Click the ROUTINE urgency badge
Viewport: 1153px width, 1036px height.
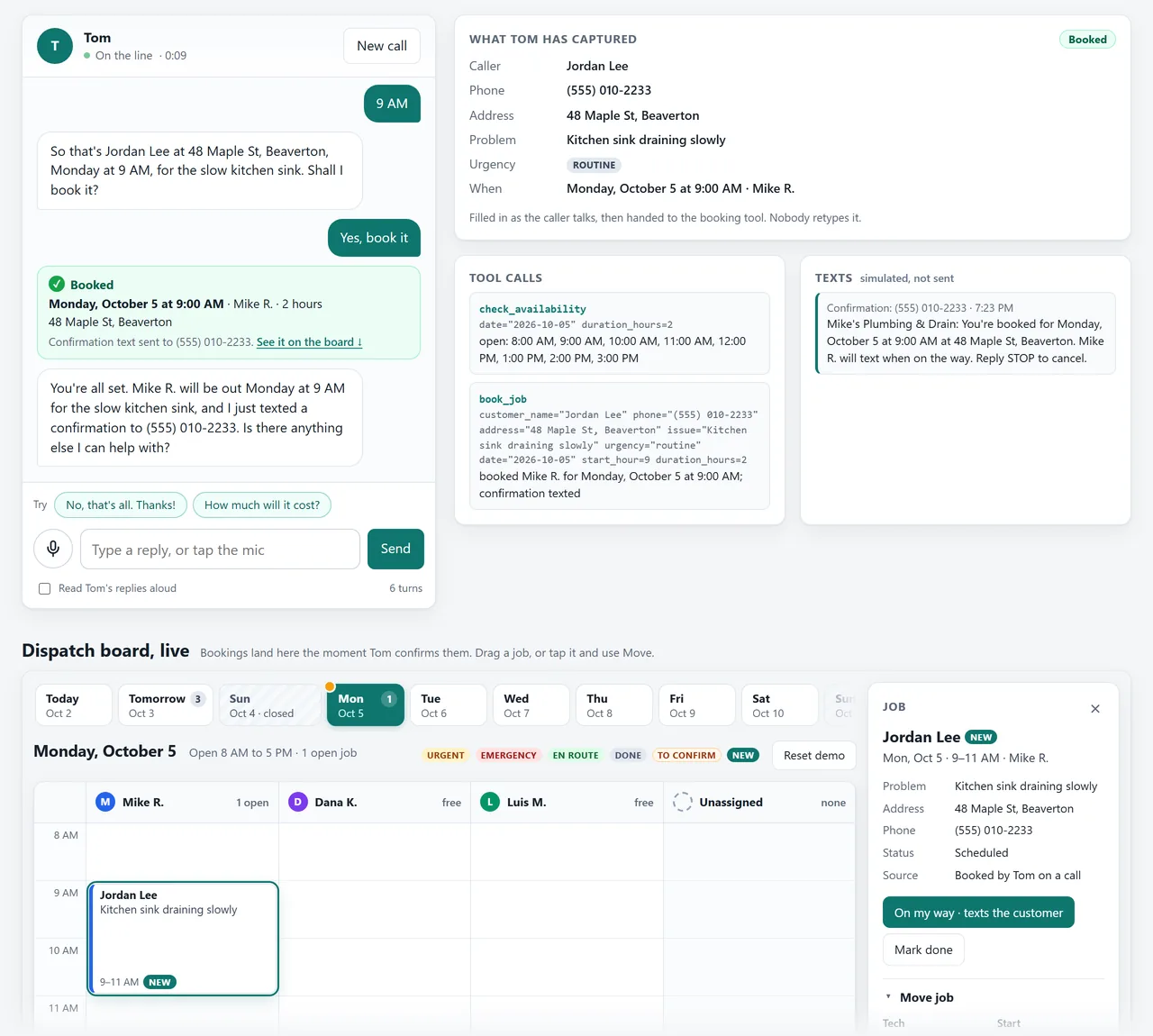595,165
